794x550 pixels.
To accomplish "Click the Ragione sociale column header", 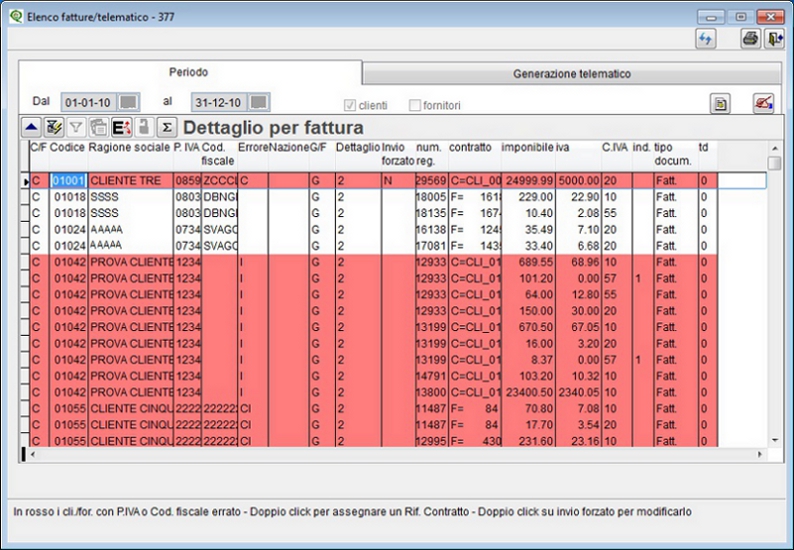I will pyautogui.click(x=129, y=147).
